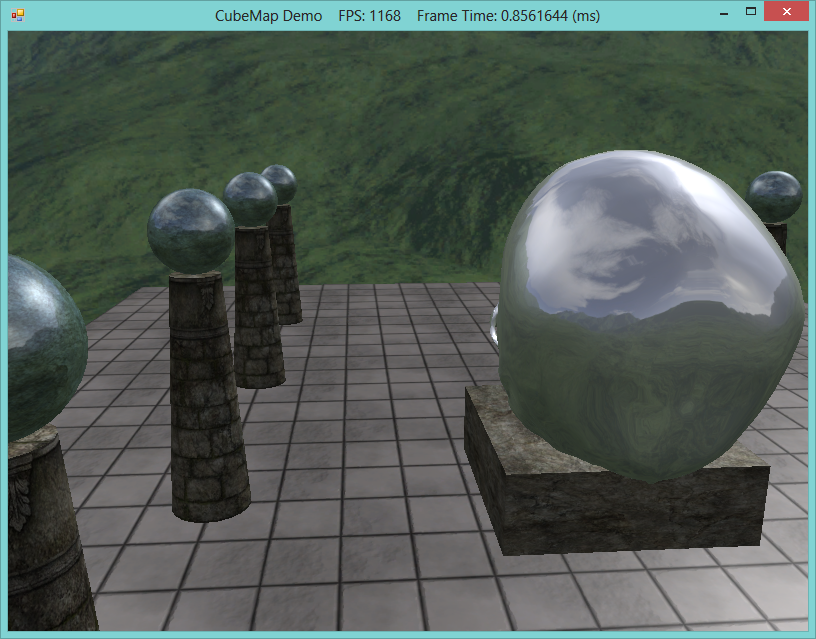Click the "Frame Time: 0.8561644 (ms)" text

pos(508,16)
